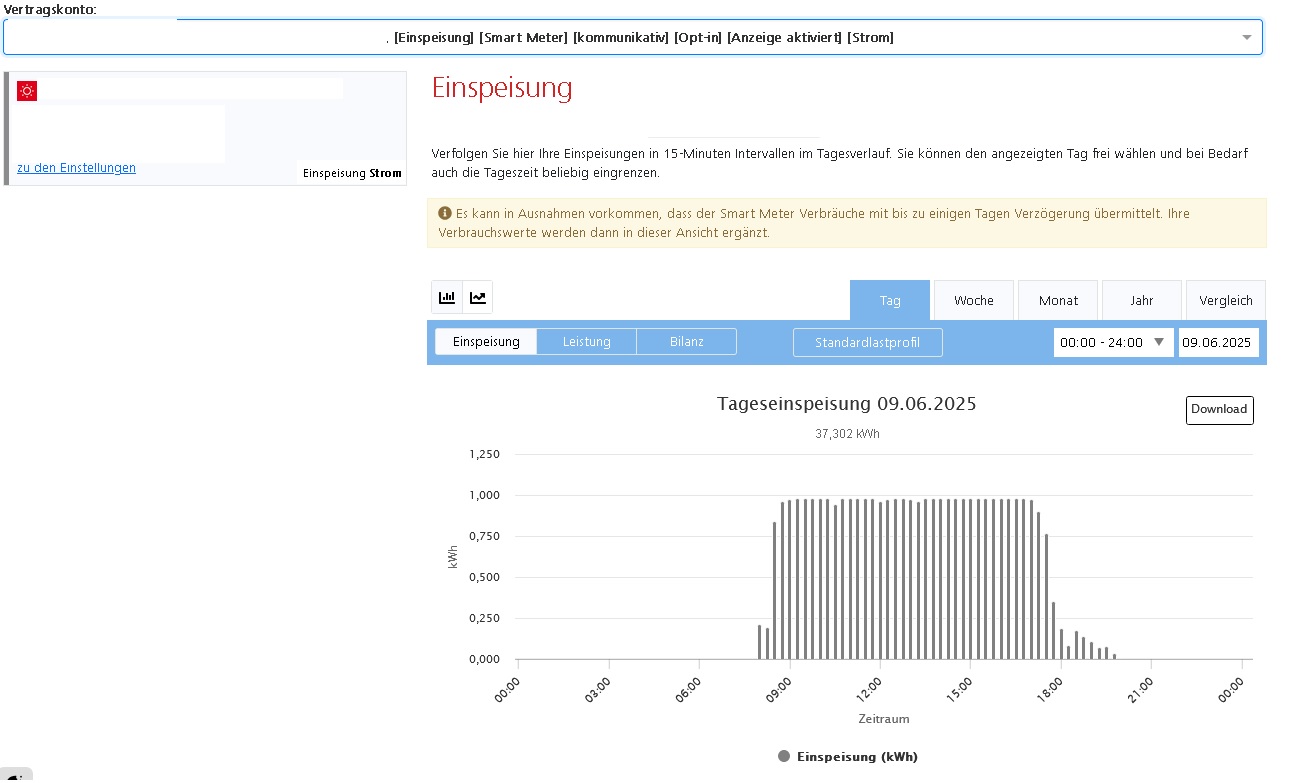Select the Einspeisung view toggle
The image size is (1303, 783).
click(x=486, y=342)
